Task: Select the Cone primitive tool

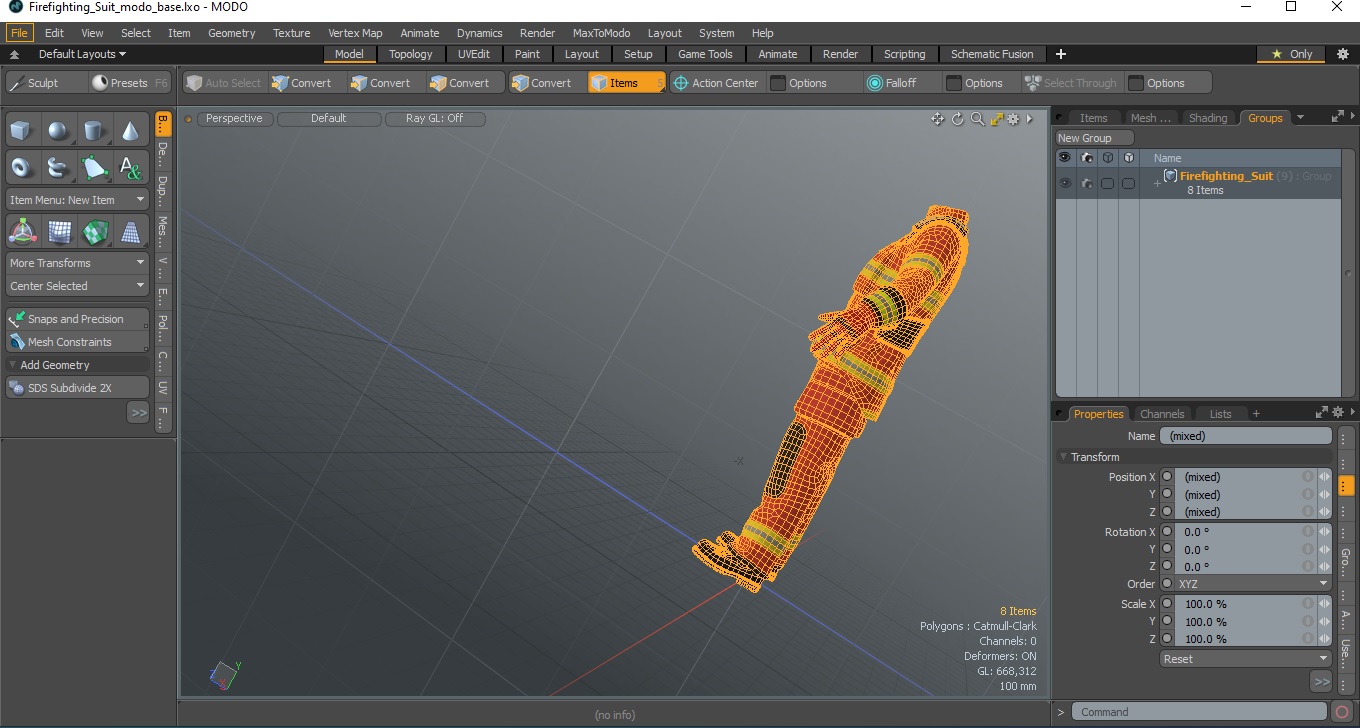Action: [x=131, y=130]
